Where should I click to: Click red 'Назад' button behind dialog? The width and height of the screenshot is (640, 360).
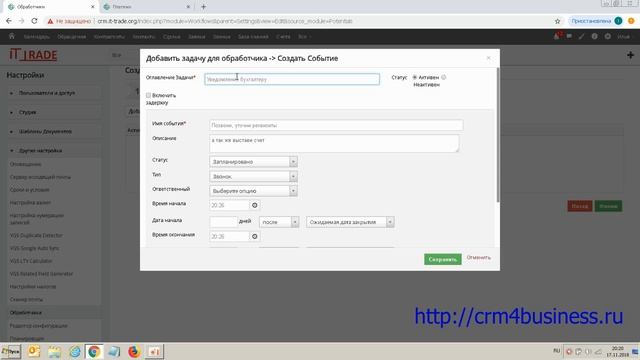pos(580,206)
